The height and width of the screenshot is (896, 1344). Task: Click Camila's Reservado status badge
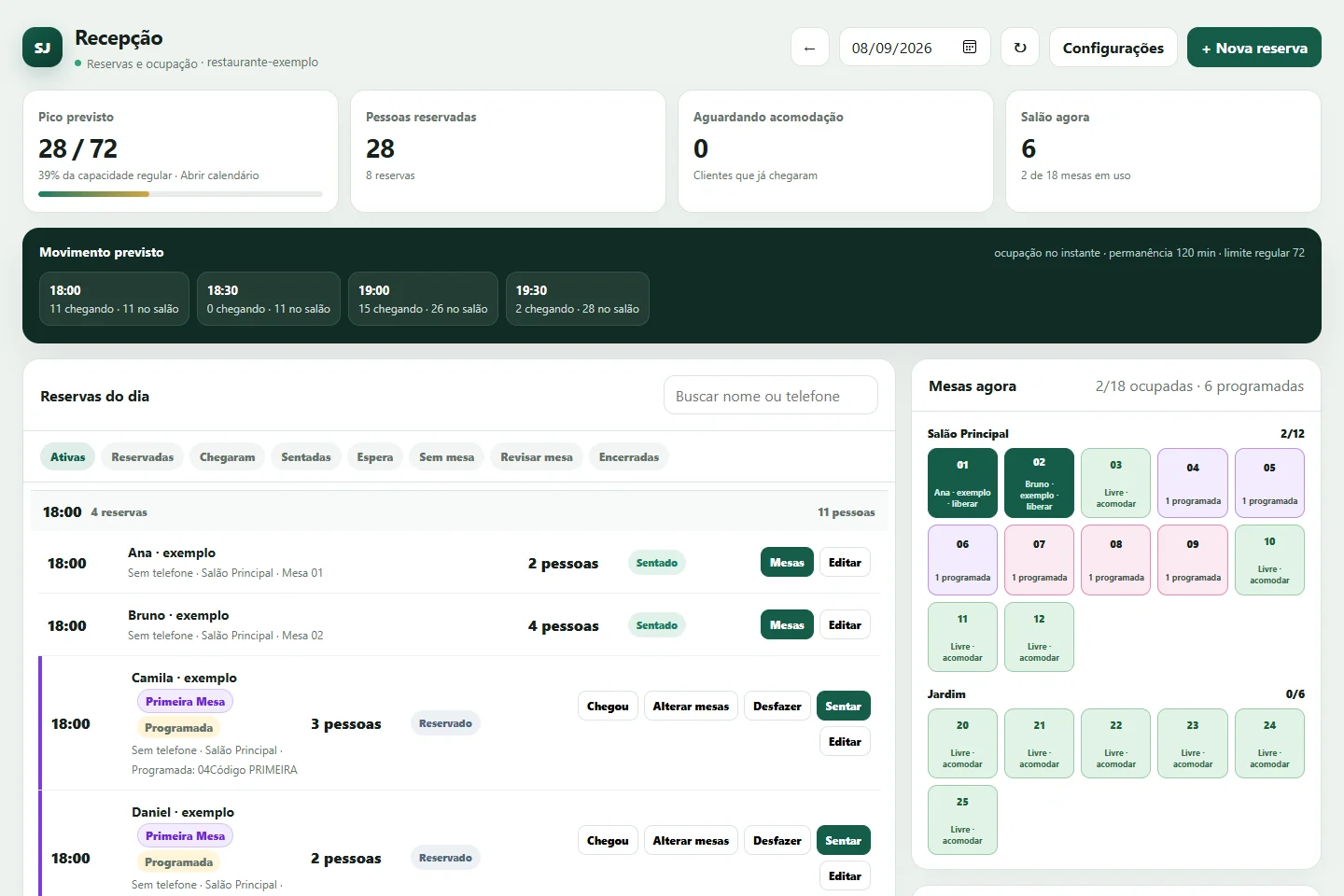click(445, 723)
